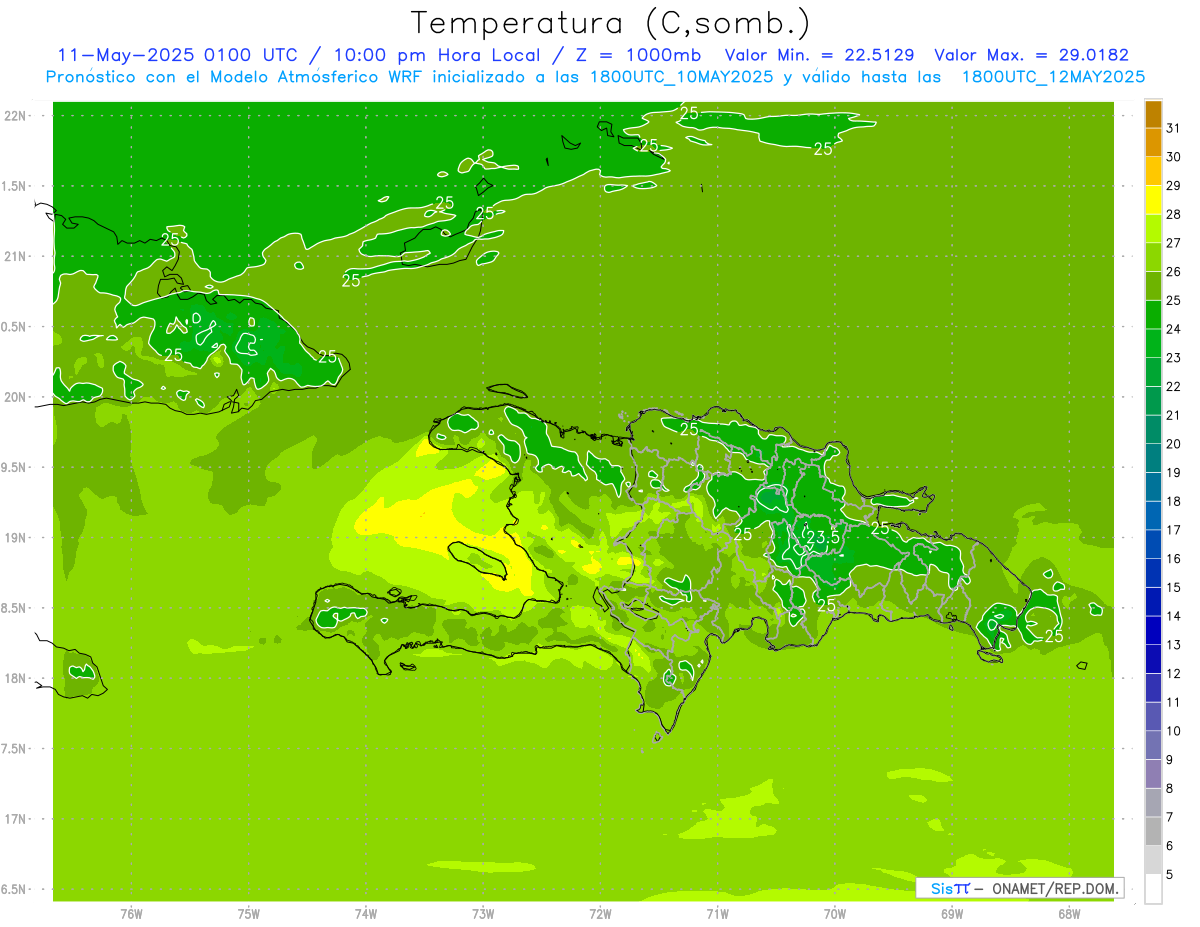This screenshot has width=1200, height=927.
Task: Pick orange legend swatch between 30 and 31
Action: 1153,143
